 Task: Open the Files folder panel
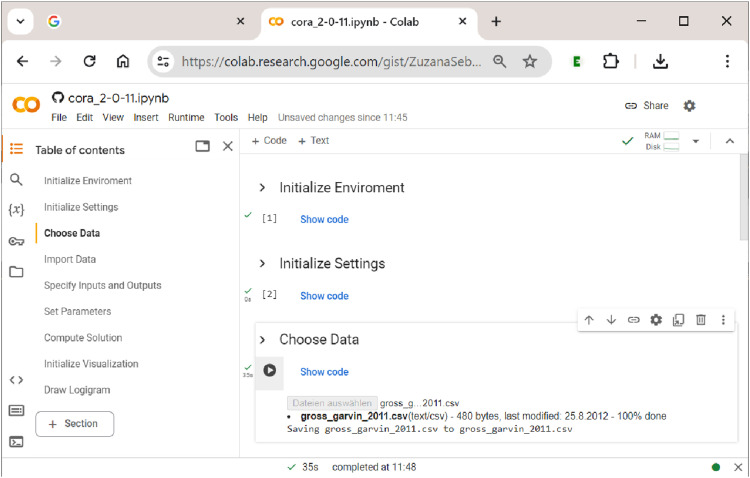[x=16, y=272]
